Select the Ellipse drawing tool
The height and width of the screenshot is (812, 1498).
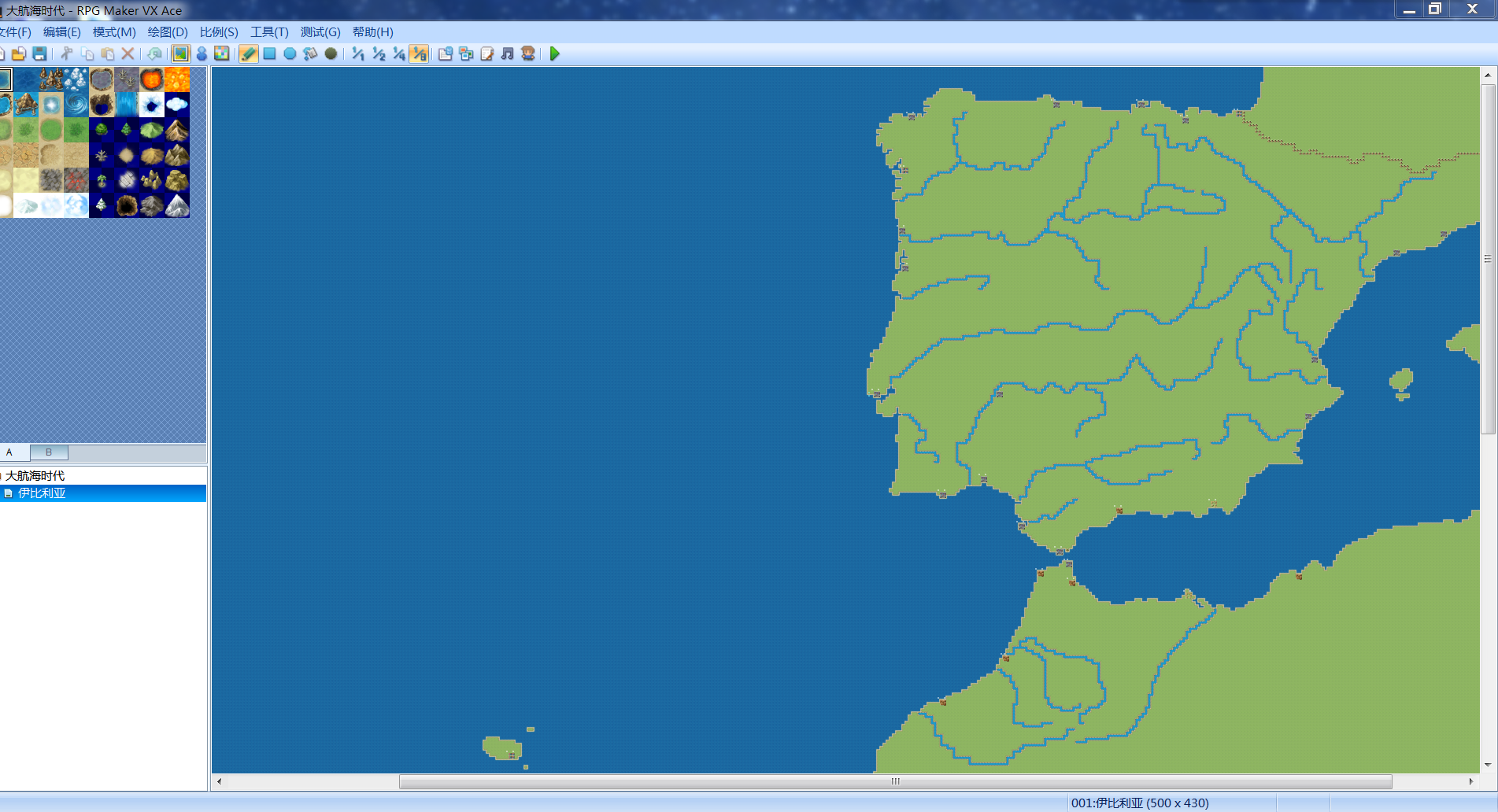pyautogui.click(x=290, y=54)
